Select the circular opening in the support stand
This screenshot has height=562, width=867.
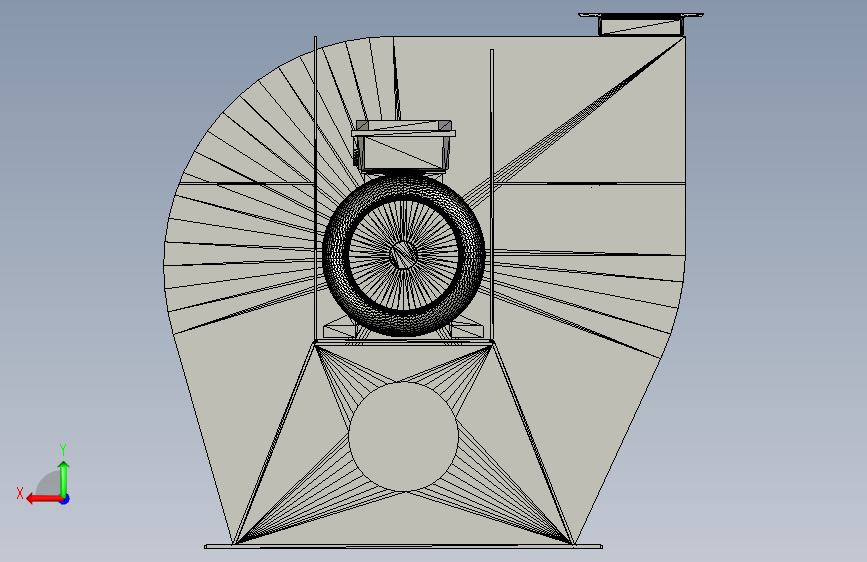404,436
